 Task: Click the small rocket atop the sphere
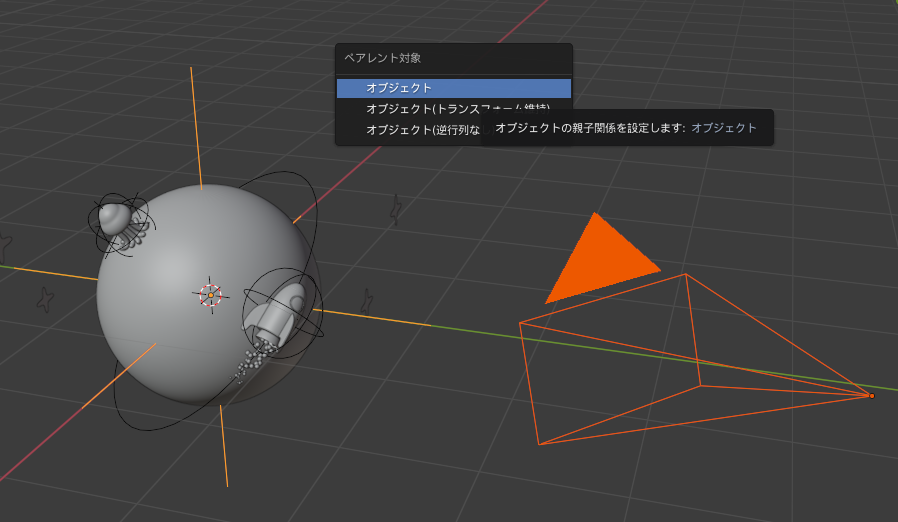(x=122, y=224)
